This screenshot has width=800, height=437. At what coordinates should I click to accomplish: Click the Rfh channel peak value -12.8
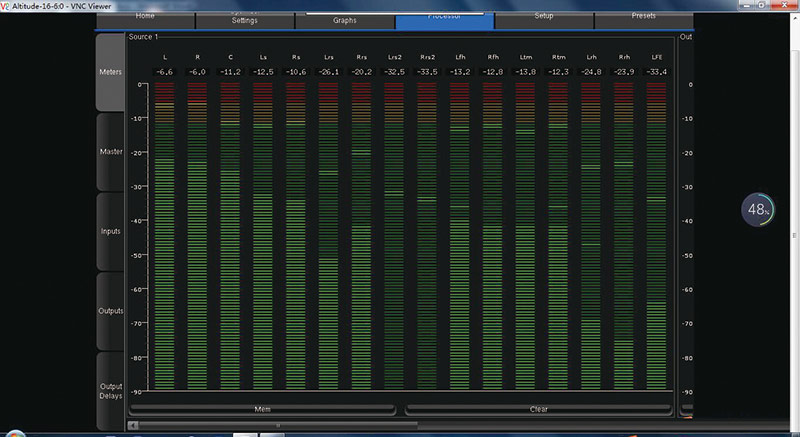pyautogui.click(x=493, y=72)
